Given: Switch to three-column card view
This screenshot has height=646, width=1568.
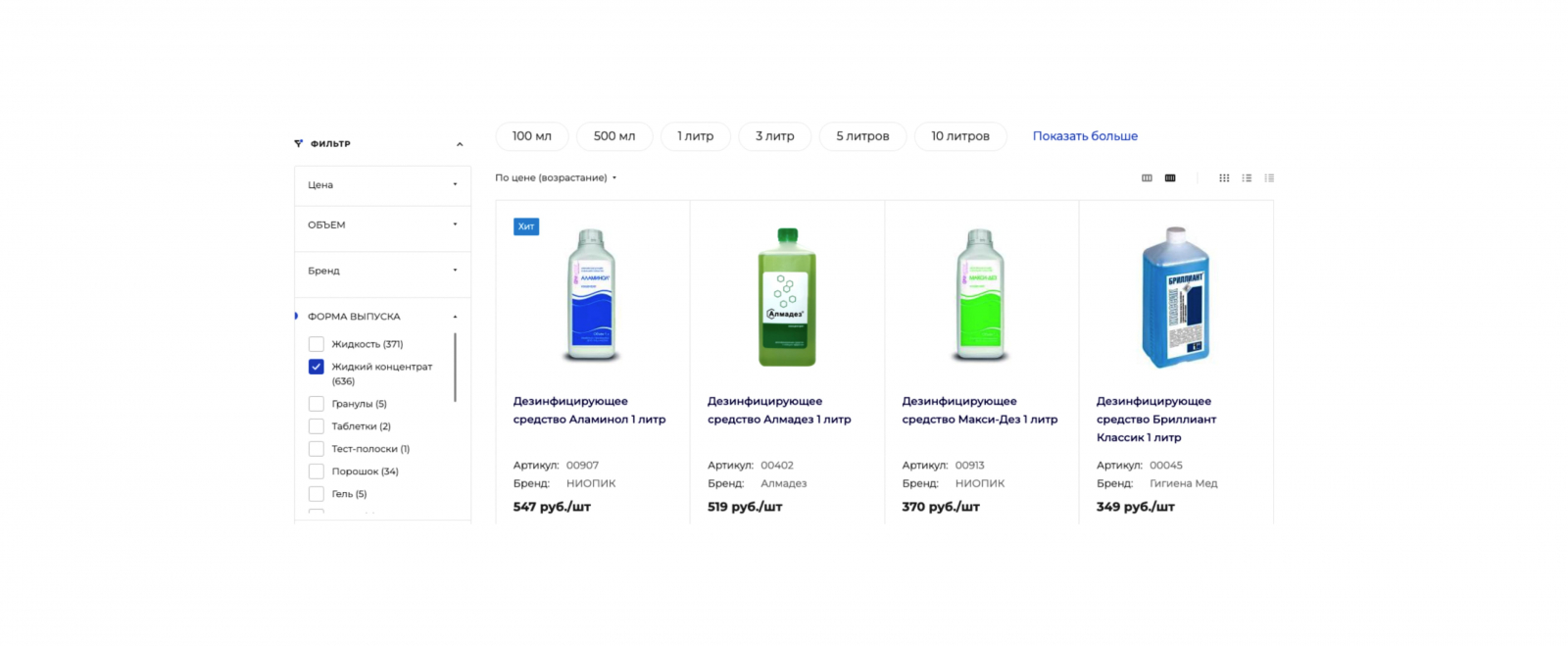Looking at the screenshot, I should click(x=1147, y=178).
